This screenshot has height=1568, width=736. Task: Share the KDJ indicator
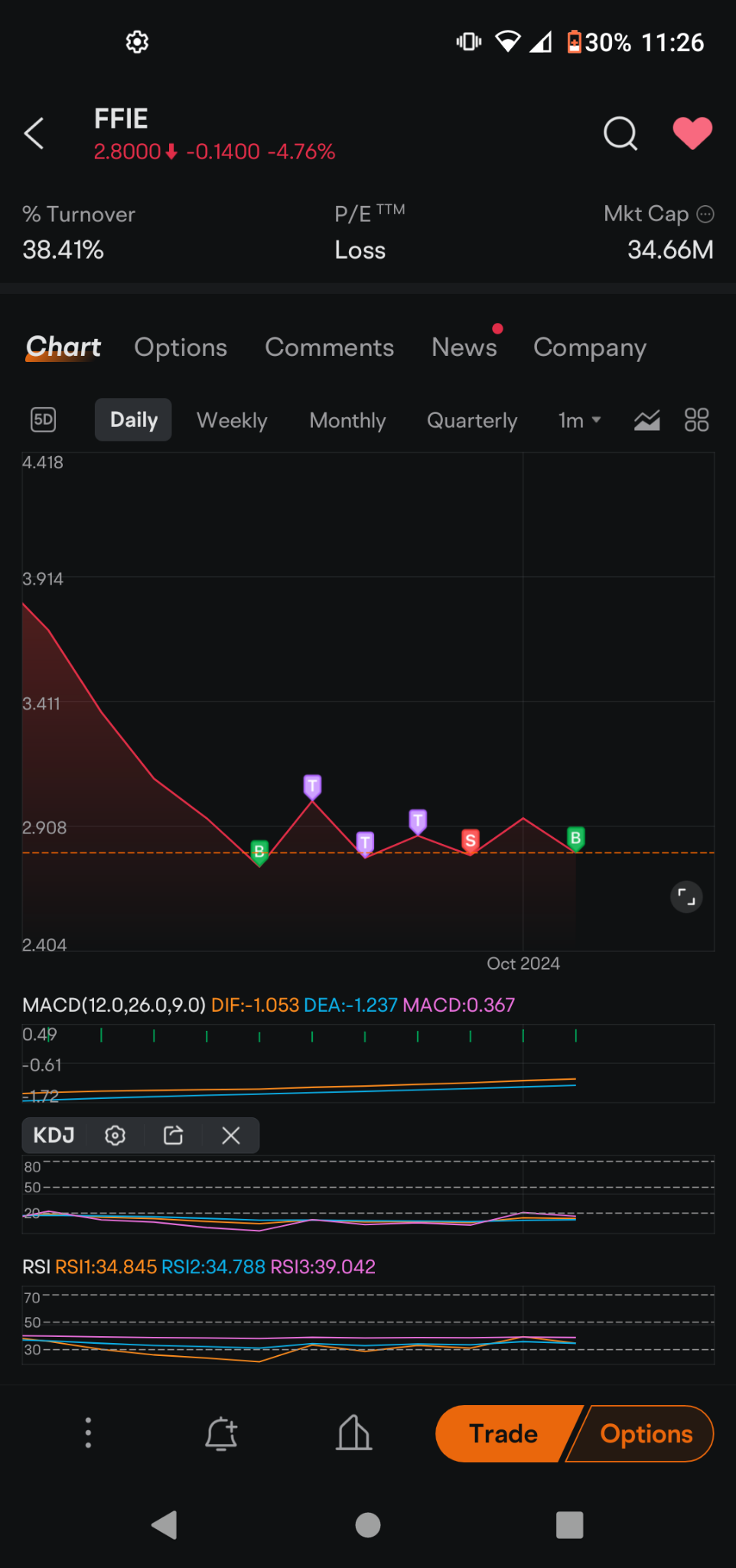click(174, 1135)
